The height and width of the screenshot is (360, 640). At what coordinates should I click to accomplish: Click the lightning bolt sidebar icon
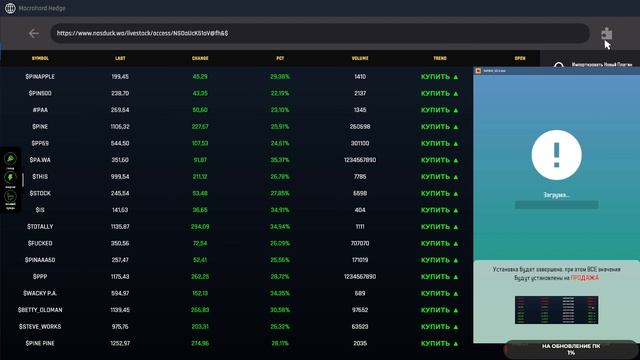pyautogui.click(x=10, y=177)
